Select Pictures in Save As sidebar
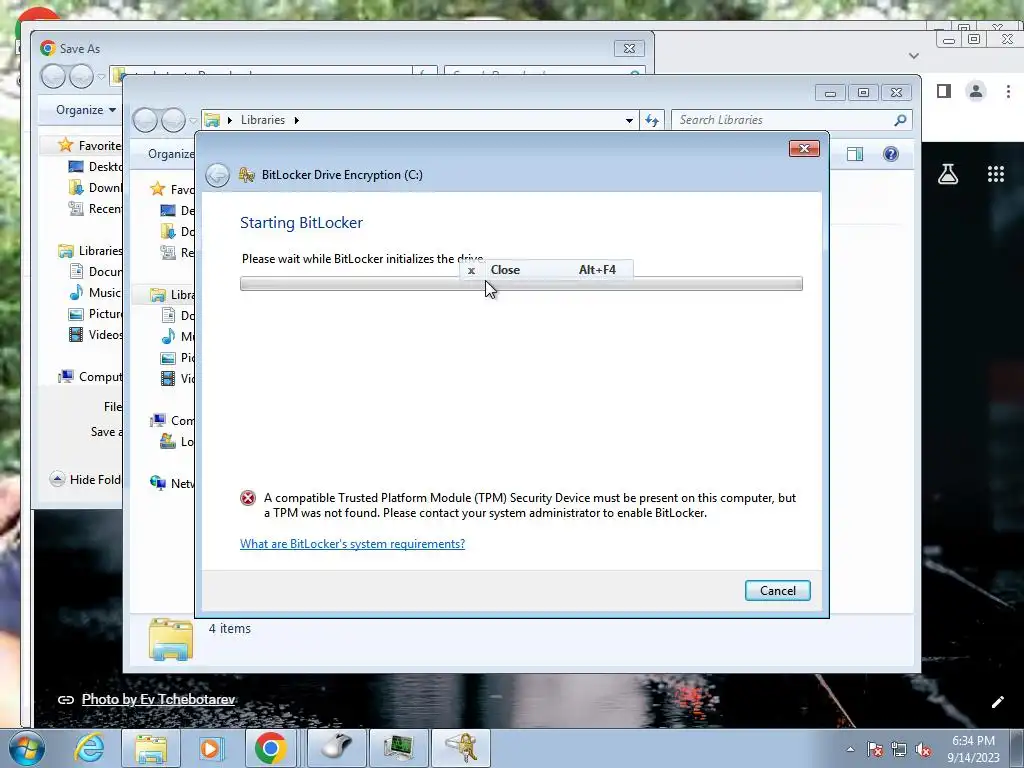This screenshot has width=1024, height=768. 95,313
